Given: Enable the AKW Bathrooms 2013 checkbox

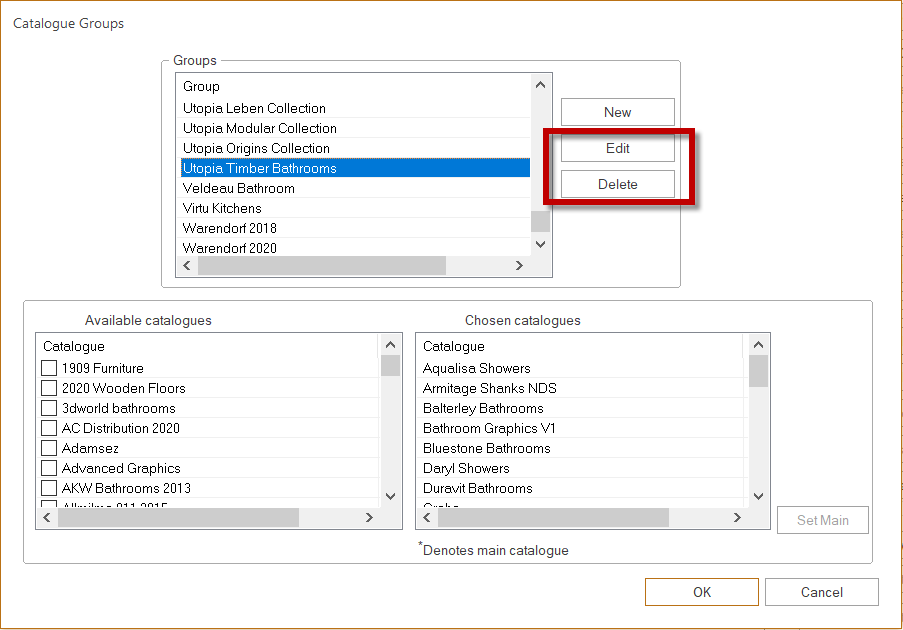Looking at the screenshot, I should (49, 488).
